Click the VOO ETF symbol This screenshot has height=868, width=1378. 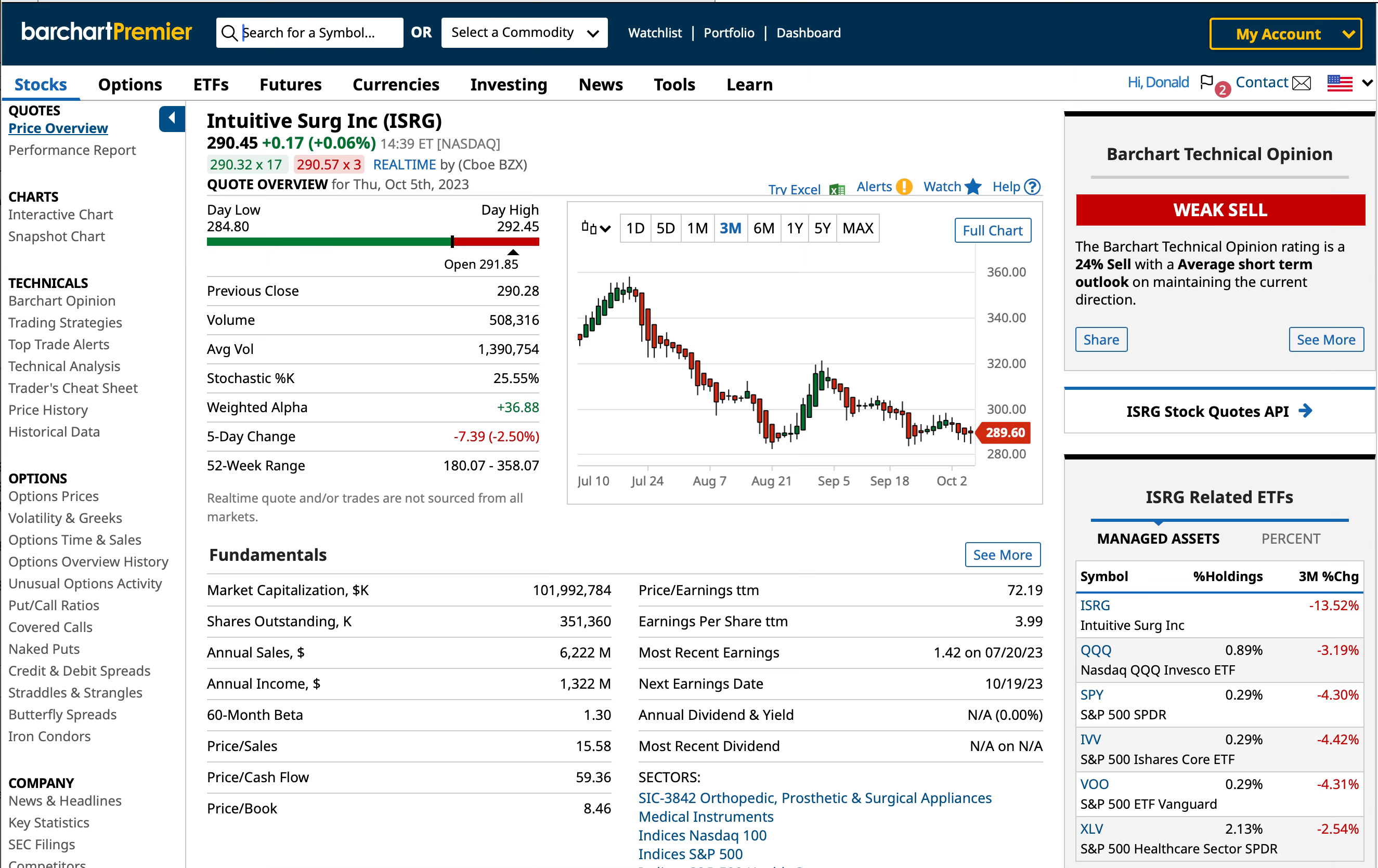[x=1094, y=784]
